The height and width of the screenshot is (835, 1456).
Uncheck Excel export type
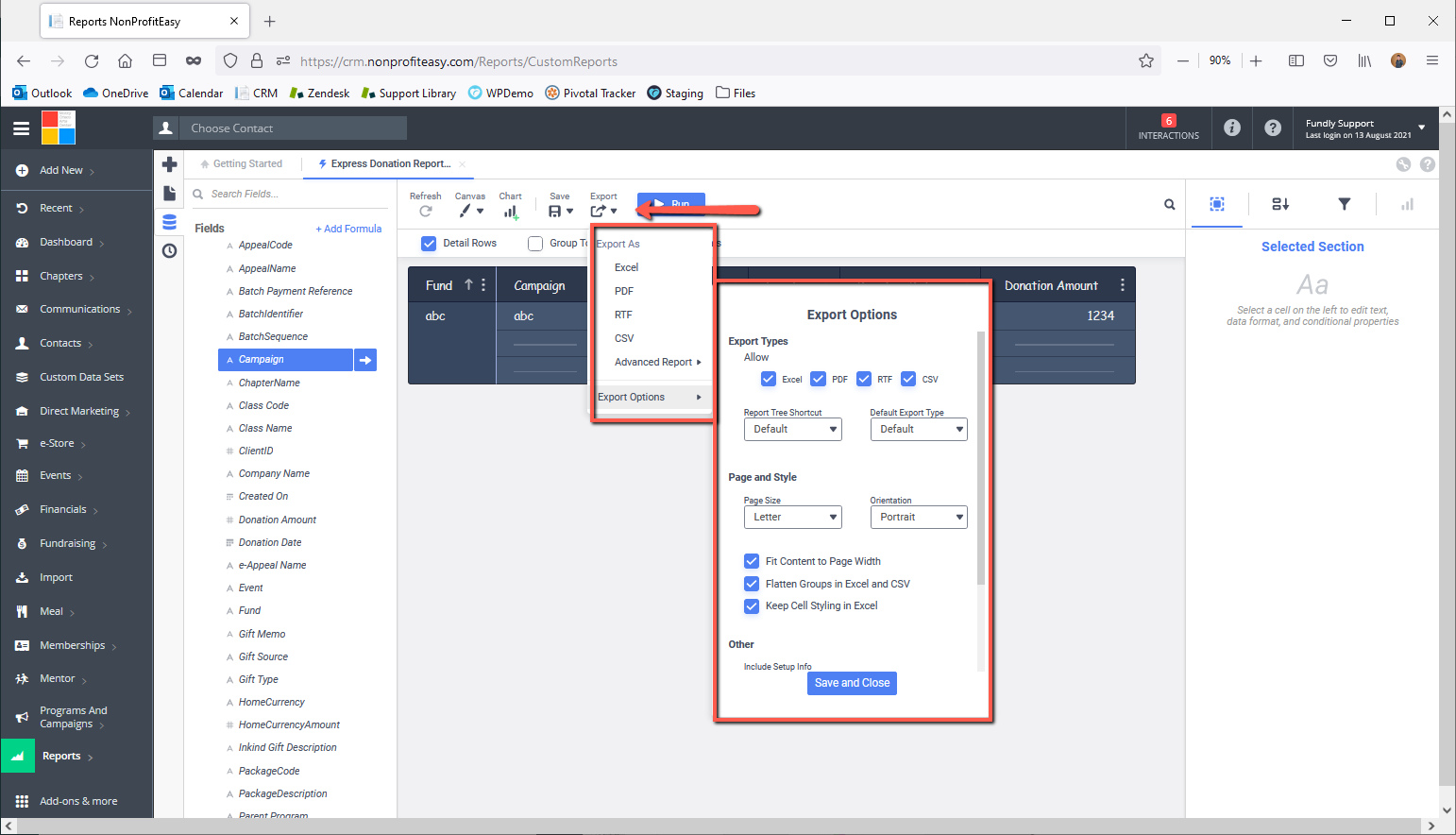(769, 379)
